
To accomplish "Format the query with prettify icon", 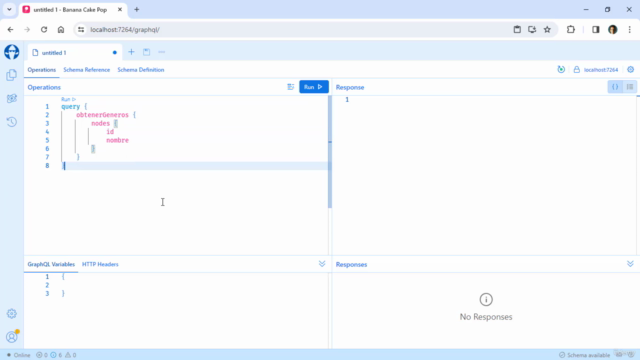I will (291, 87).
